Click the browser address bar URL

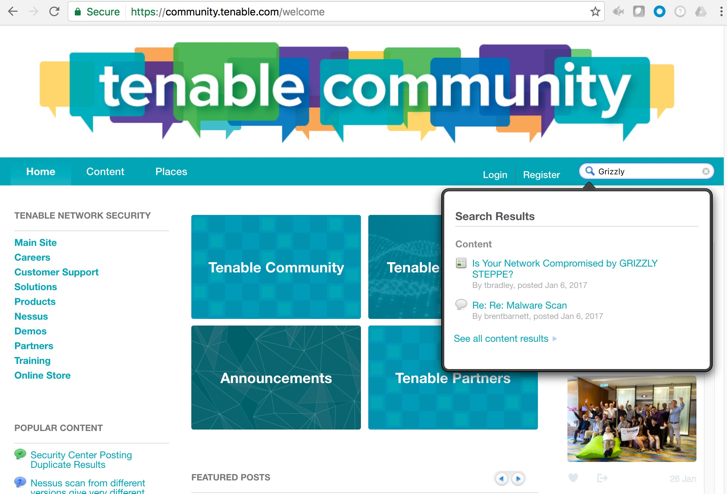(227, 12)
